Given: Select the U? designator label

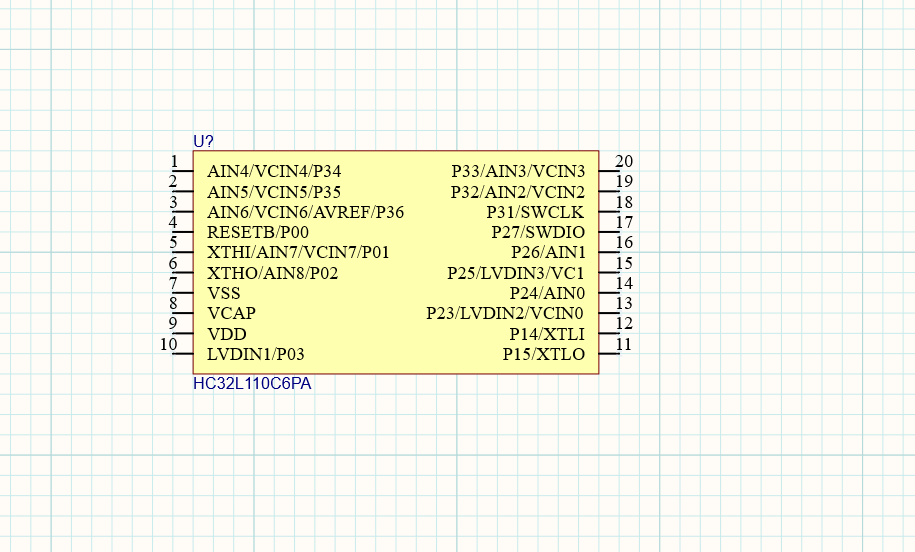Looking at the screenshot, I should (x=203, y=141).
